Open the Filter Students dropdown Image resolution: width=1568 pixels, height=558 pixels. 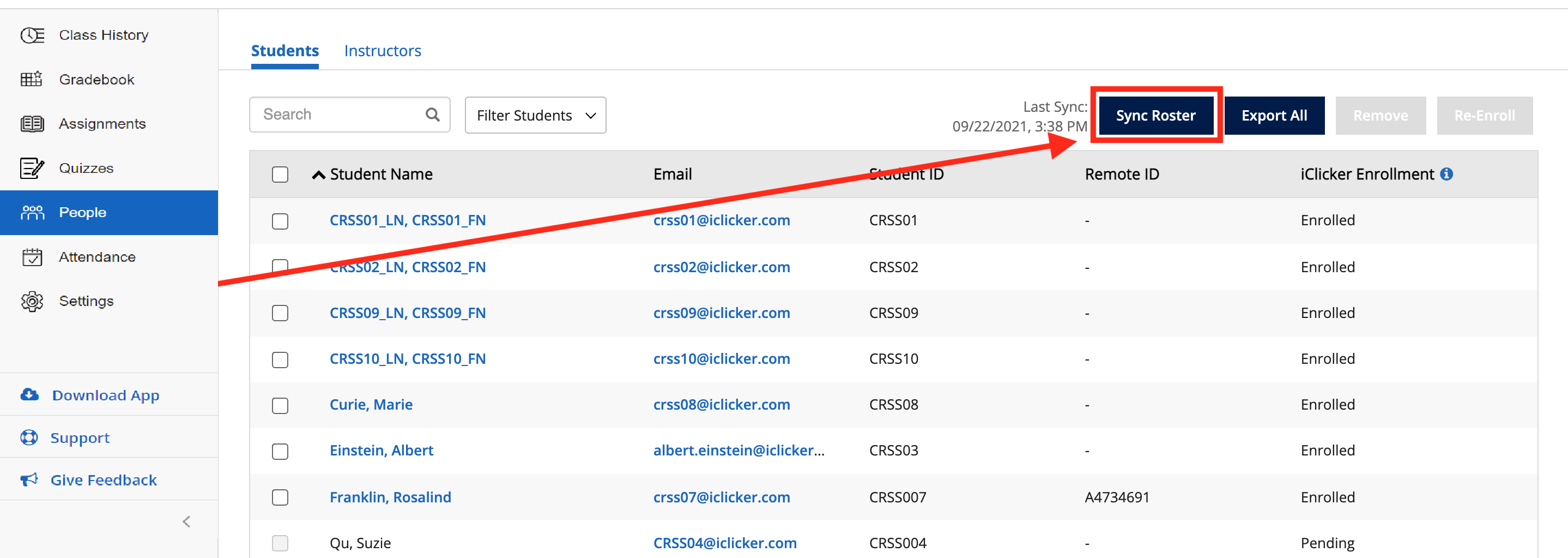pos(535,115)
